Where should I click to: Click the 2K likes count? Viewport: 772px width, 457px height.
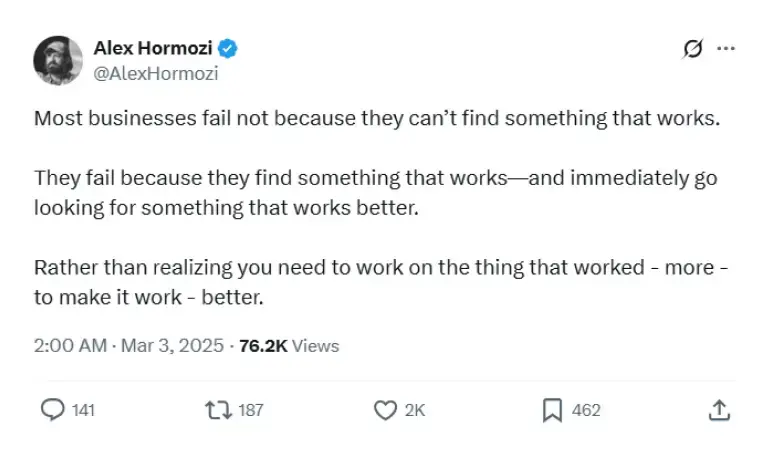(x=414, y=410)
